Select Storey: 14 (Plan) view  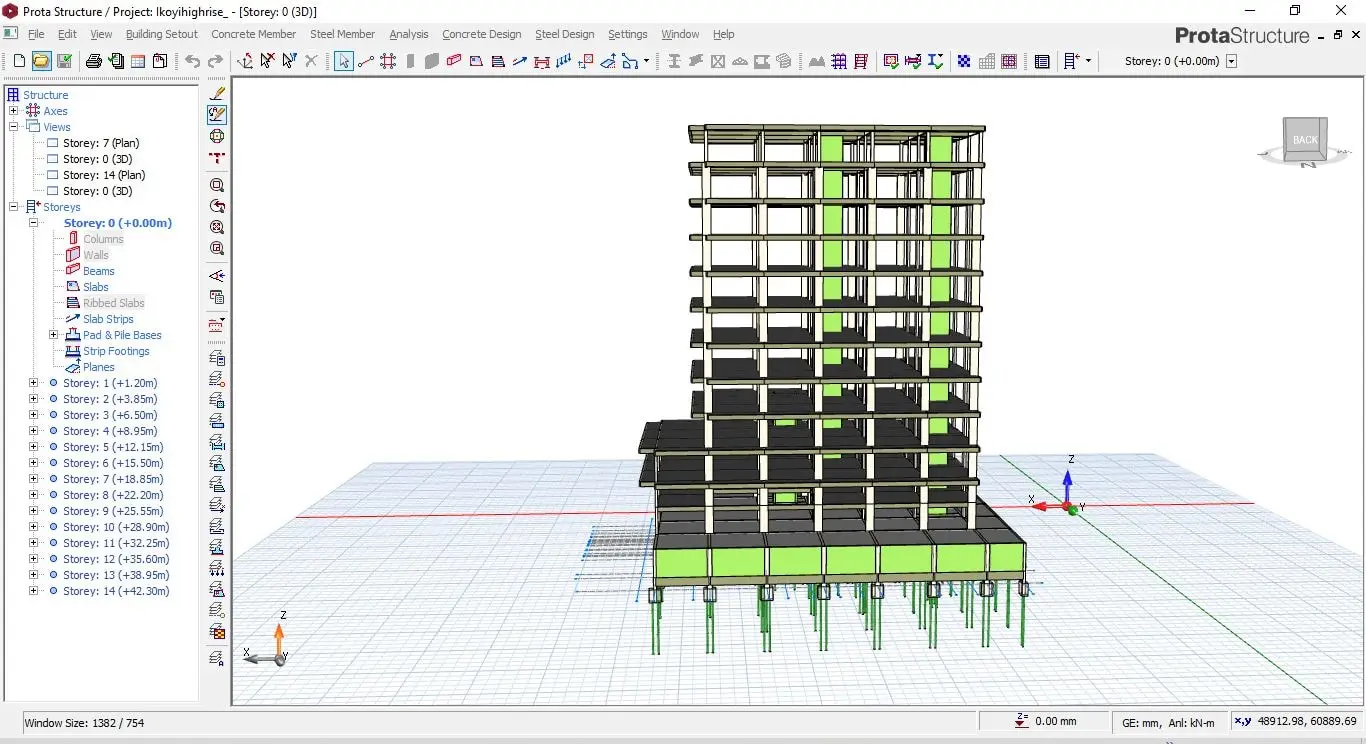click(103, 175)
